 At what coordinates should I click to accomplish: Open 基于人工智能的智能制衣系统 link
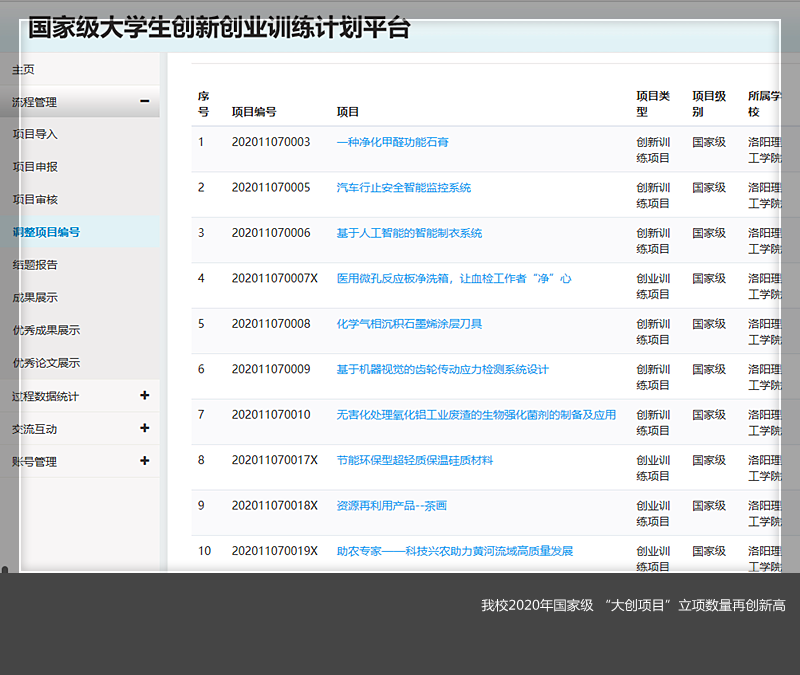pyautogui.click(x=409, y=233)
